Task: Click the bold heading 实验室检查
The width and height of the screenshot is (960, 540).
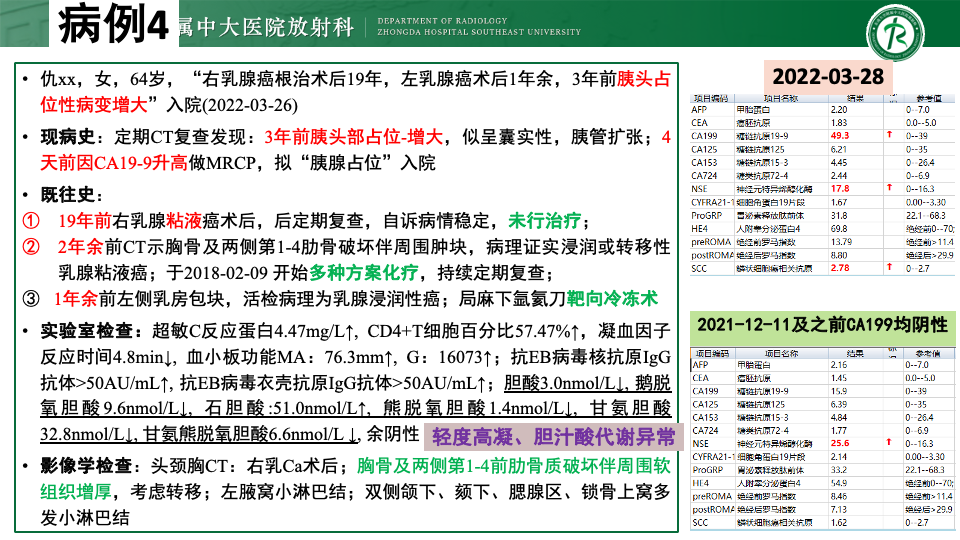Action: click(86, 331)
